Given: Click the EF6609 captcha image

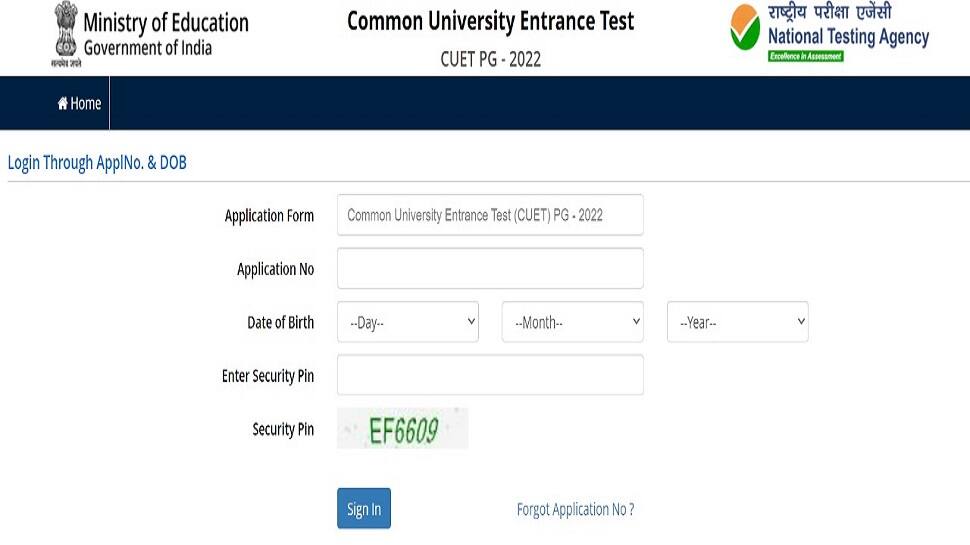Looking at the screenshot, I should pyautogui.click(x=403, y=429).
